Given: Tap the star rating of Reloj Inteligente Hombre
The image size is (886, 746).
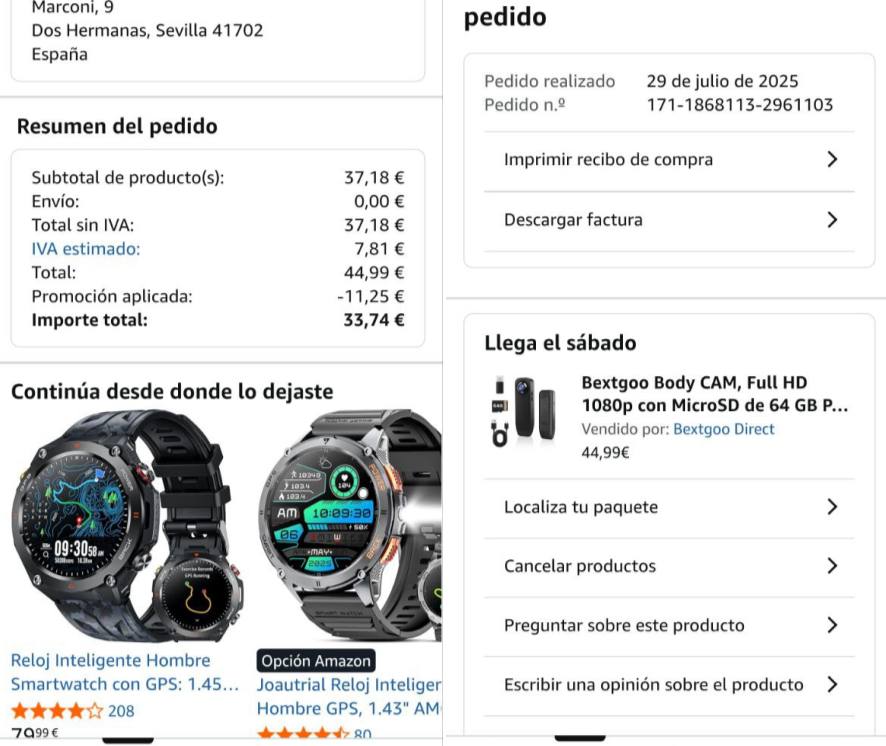Looking at the screenshot, I should (57, 710).
